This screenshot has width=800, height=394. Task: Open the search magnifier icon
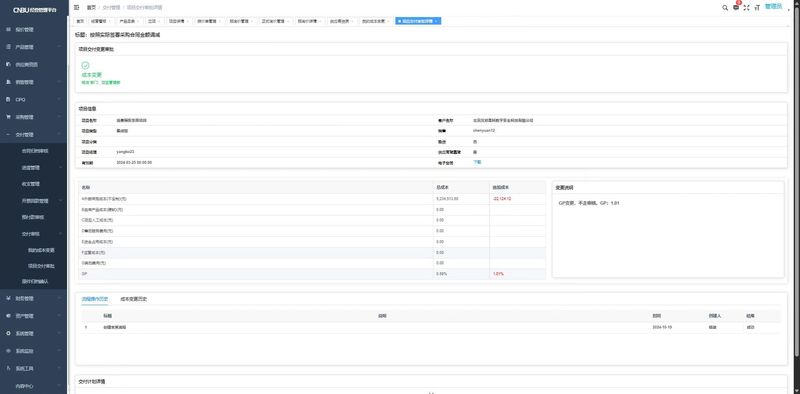pyautogui.click(x=725, y=8)
